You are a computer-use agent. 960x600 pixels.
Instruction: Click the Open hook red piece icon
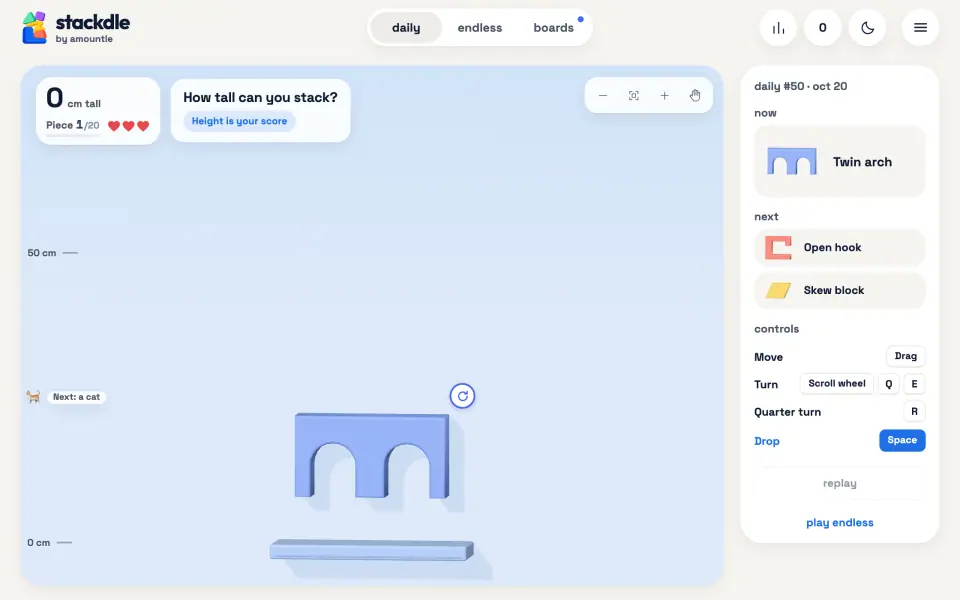click(x=778, y=247)
